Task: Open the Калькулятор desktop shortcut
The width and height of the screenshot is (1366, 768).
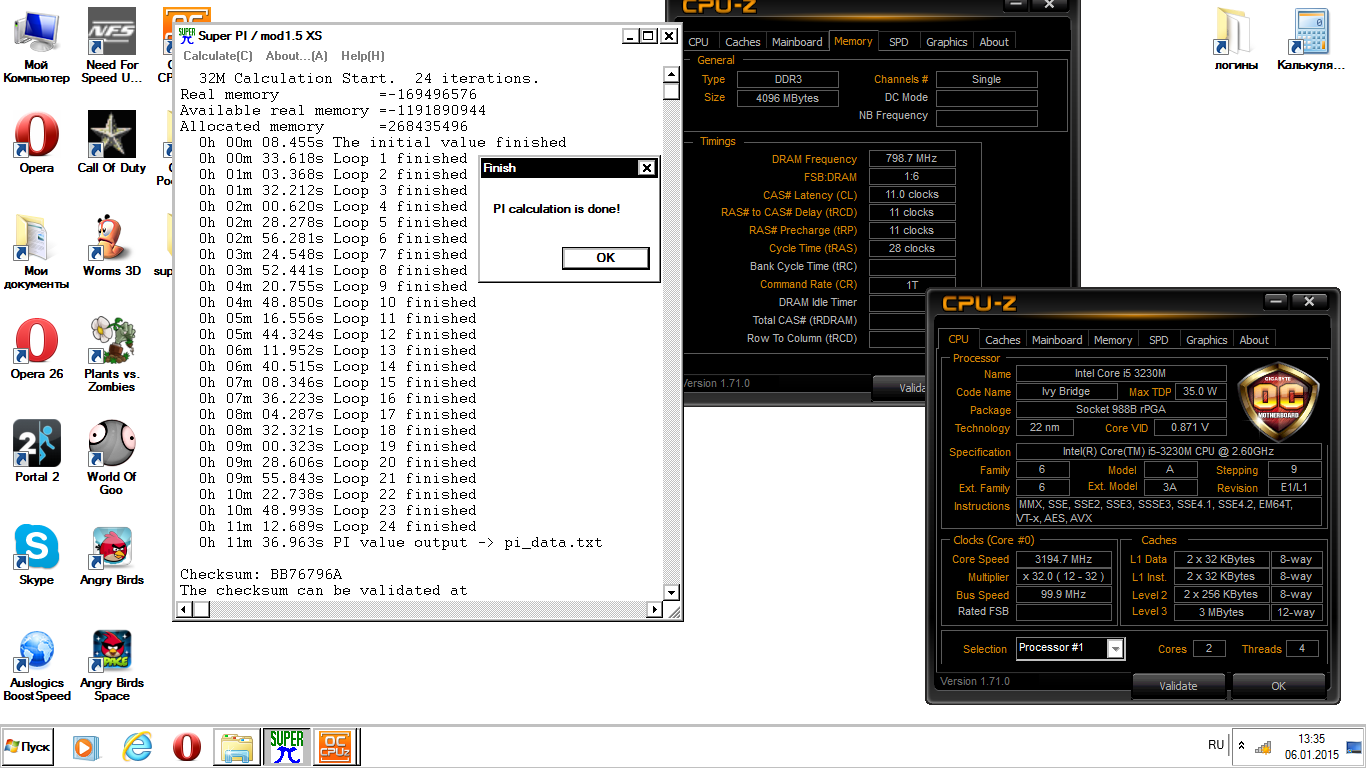Action: 1311,40
